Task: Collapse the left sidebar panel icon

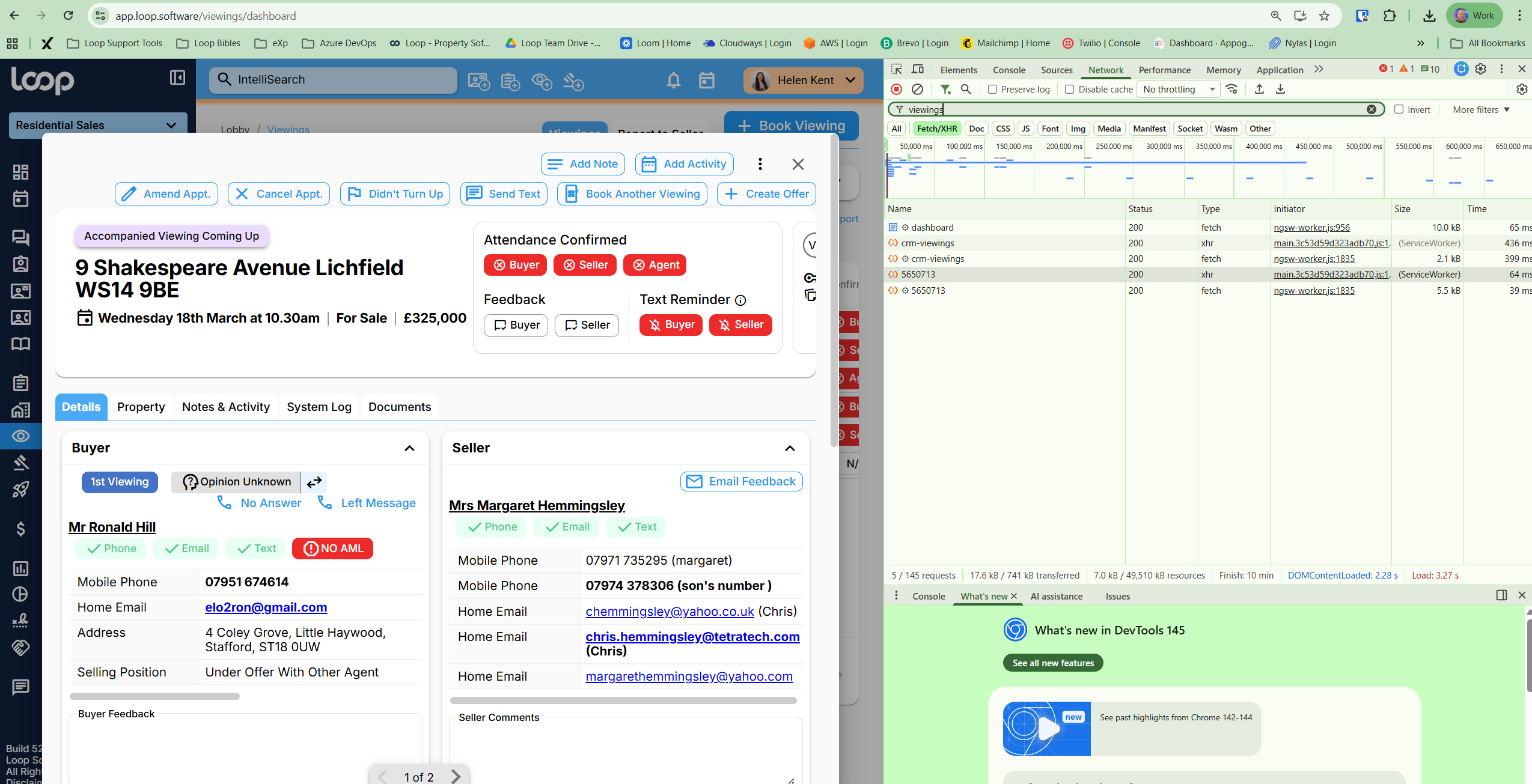Action: (x=177, y=77)
